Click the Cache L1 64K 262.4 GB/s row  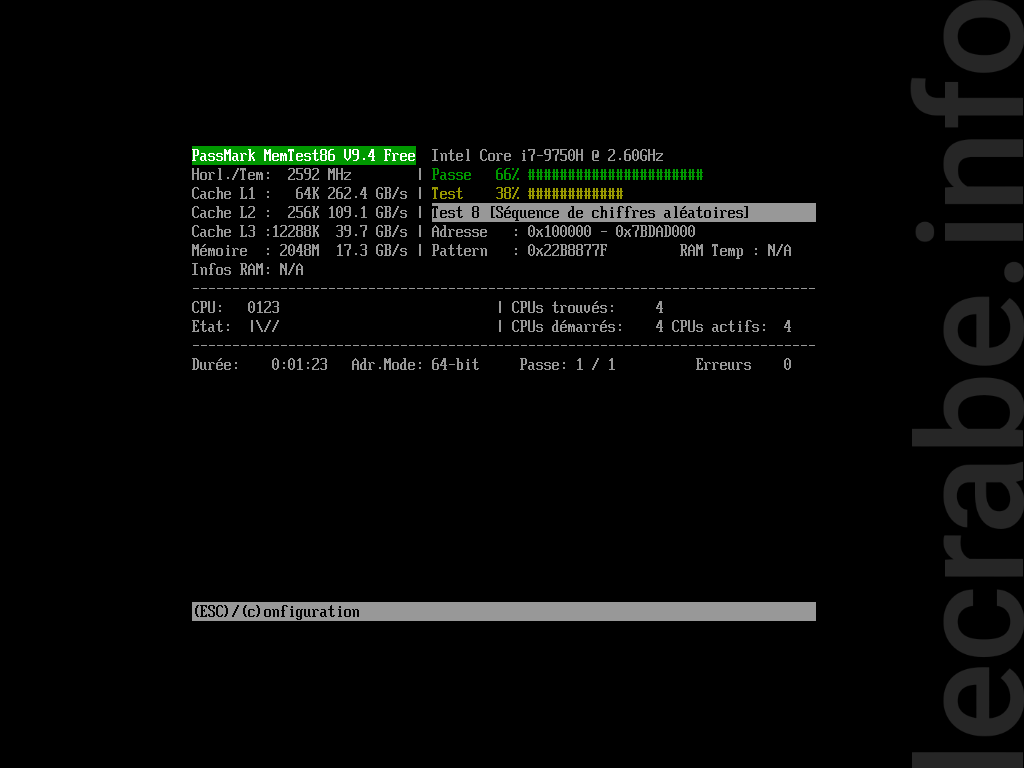pyautogui.click(x=299, y=193)
